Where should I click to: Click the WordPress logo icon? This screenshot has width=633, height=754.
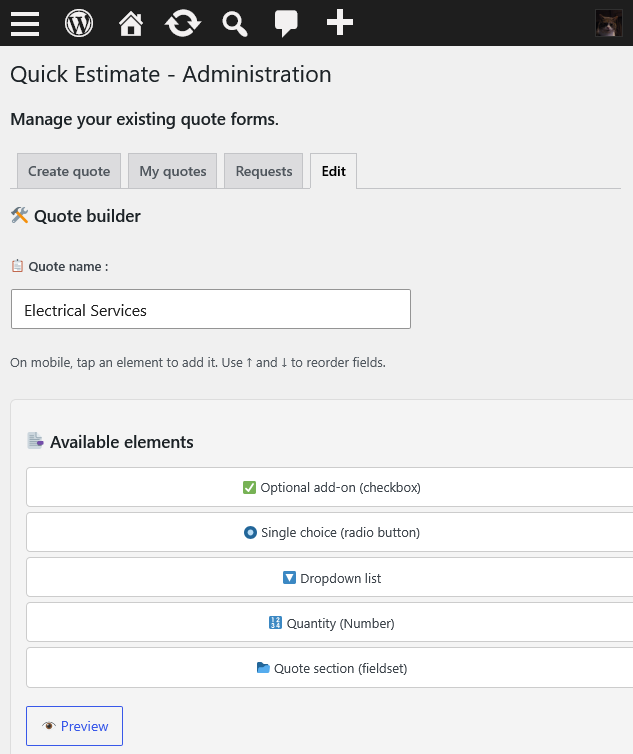tap(79, 23)
